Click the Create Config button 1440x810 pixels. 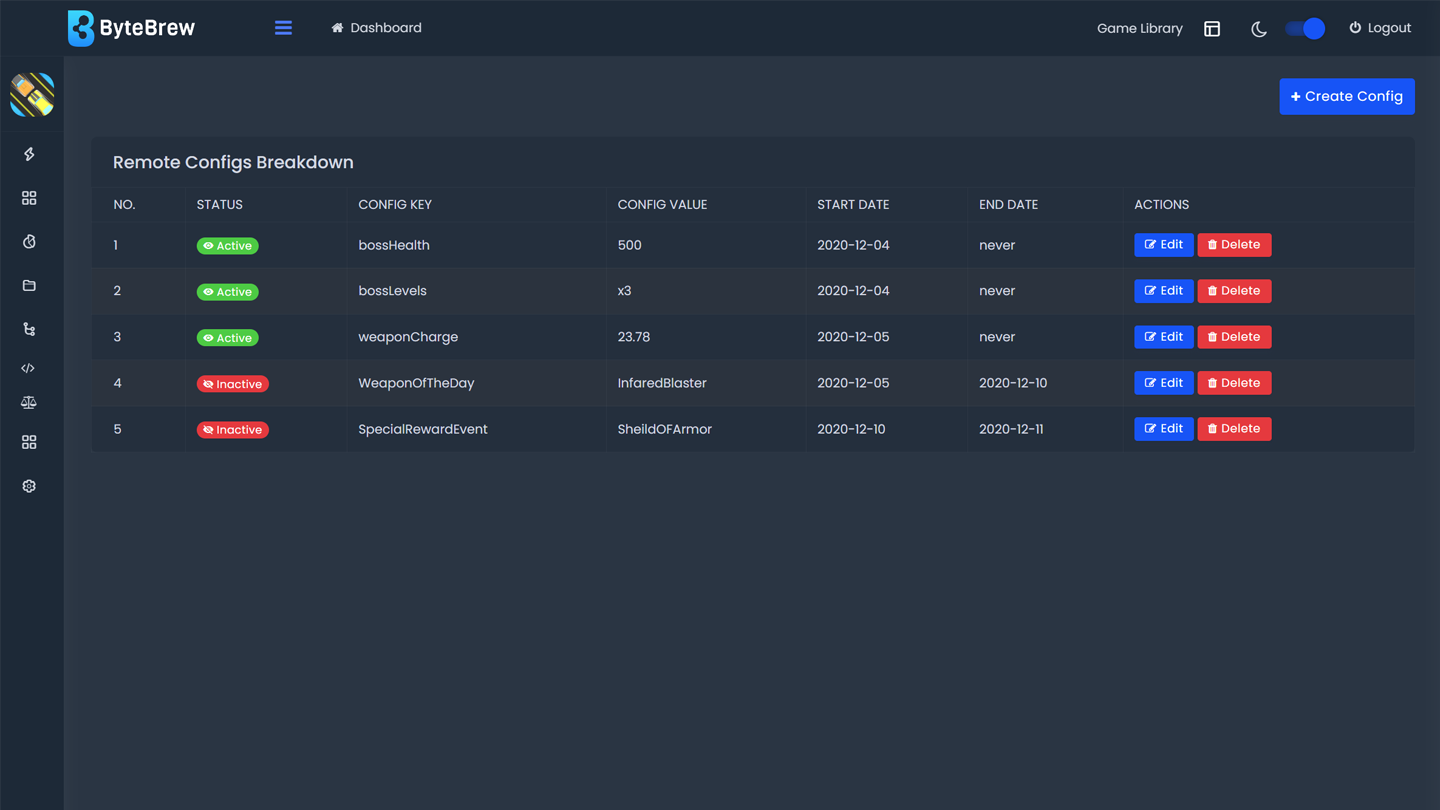[x=1347, y=96]
